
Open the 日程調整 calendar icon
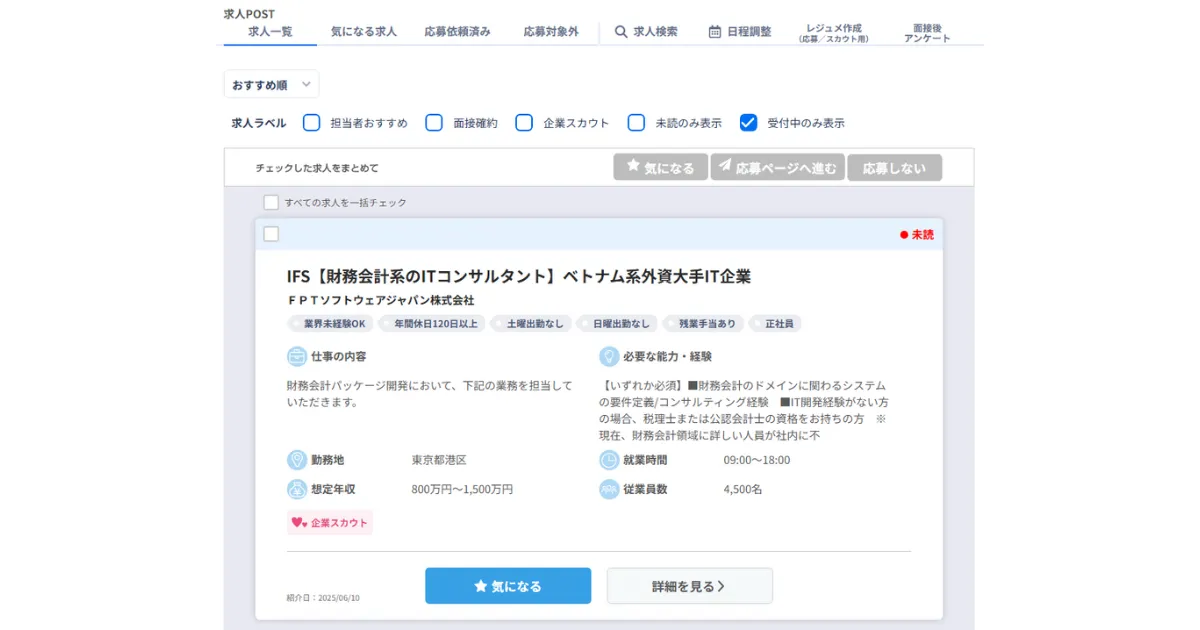(715, 31)
